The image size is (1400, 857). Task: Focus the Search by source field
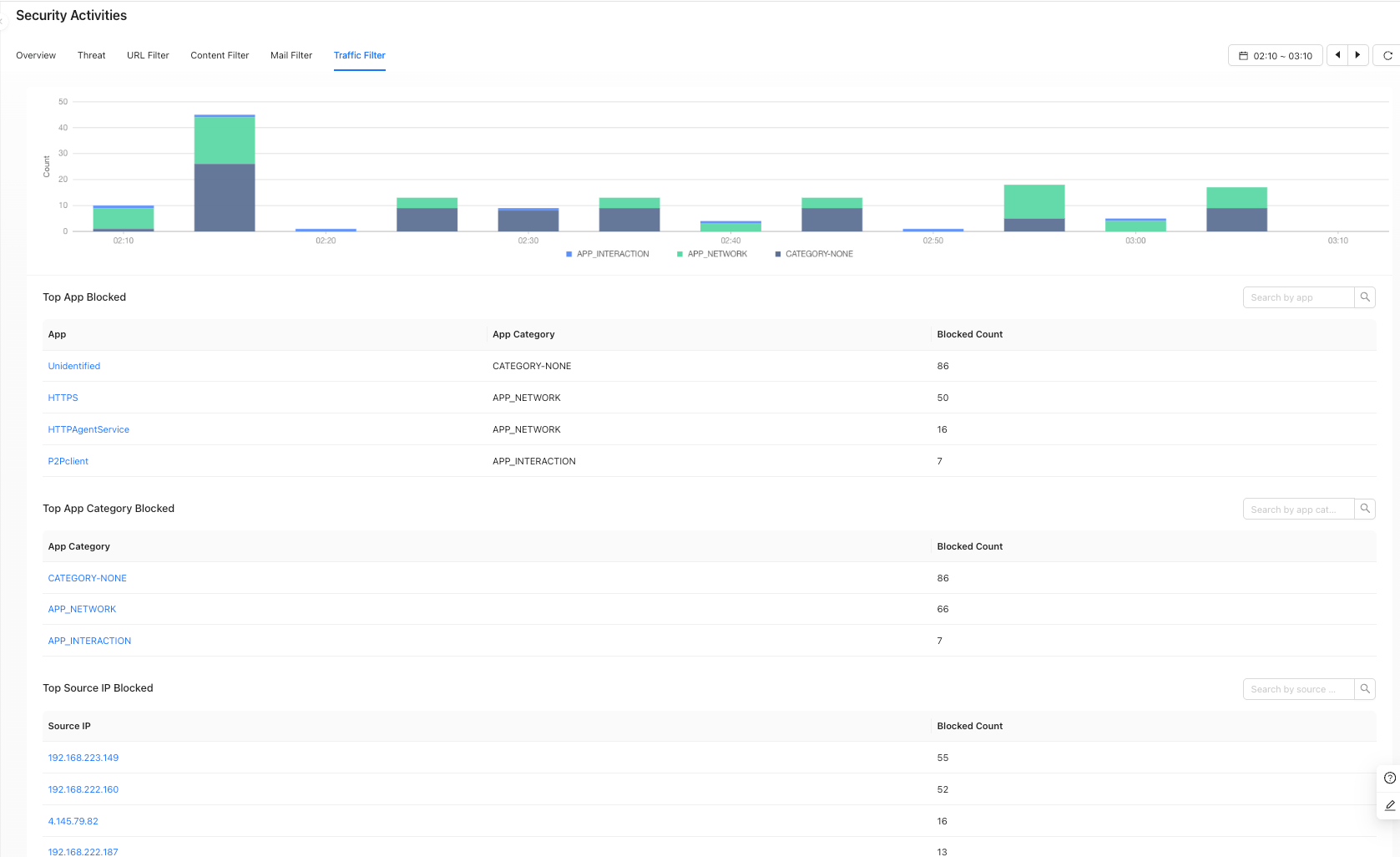pyautogui.click(x=1298, y=689)
